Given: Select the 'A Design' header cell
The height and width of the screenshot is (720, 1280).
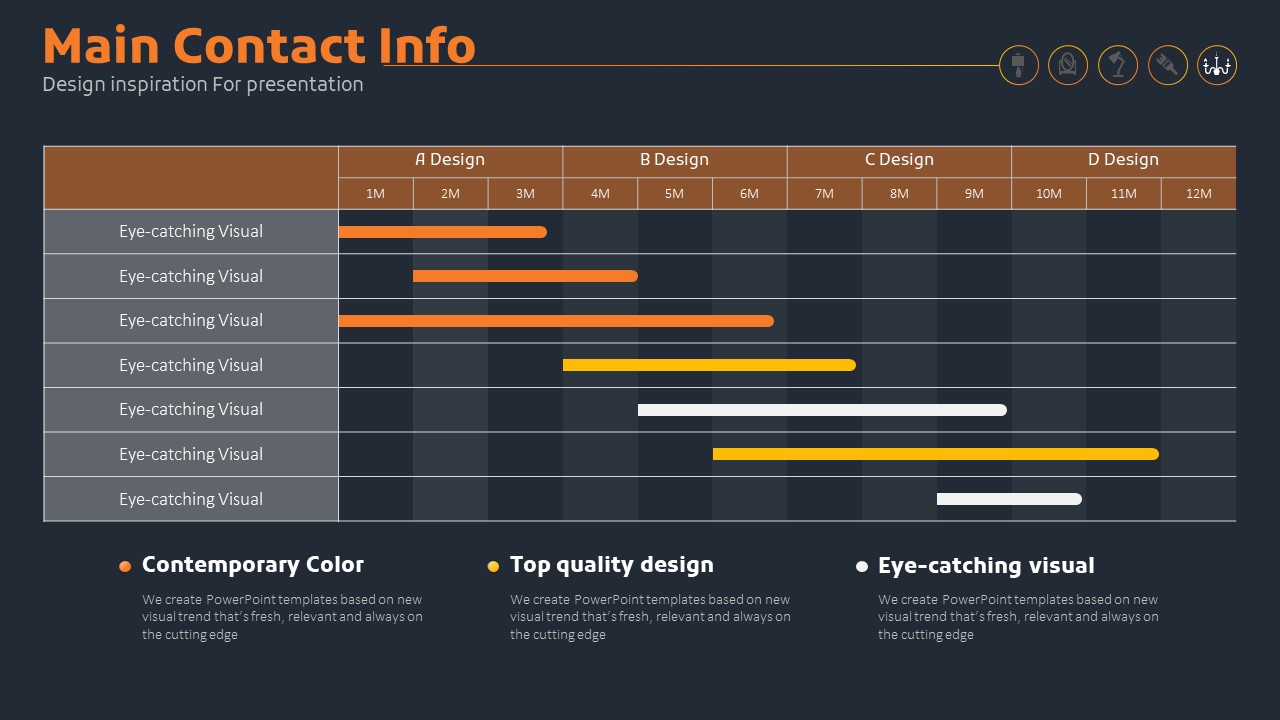Looking at the screenshot, I should click(450, 161).
